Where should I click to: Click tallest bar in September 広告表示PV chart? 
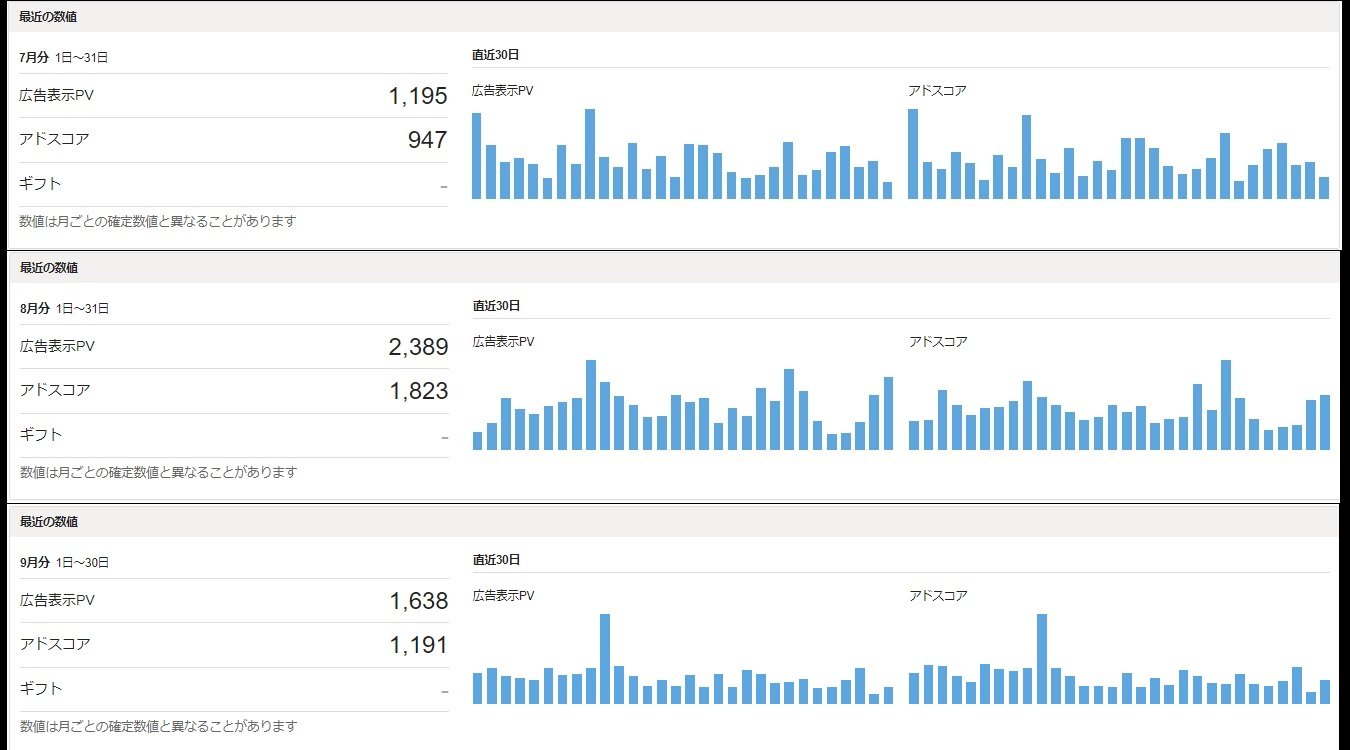(x=605, y=659)
